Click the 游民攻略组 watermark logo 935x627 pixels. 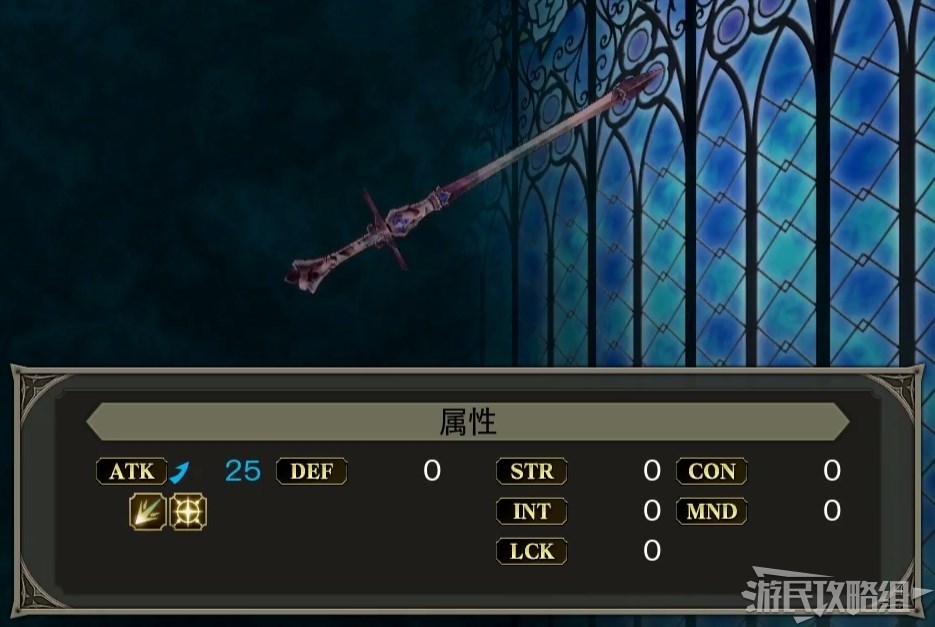pos(836,594)
